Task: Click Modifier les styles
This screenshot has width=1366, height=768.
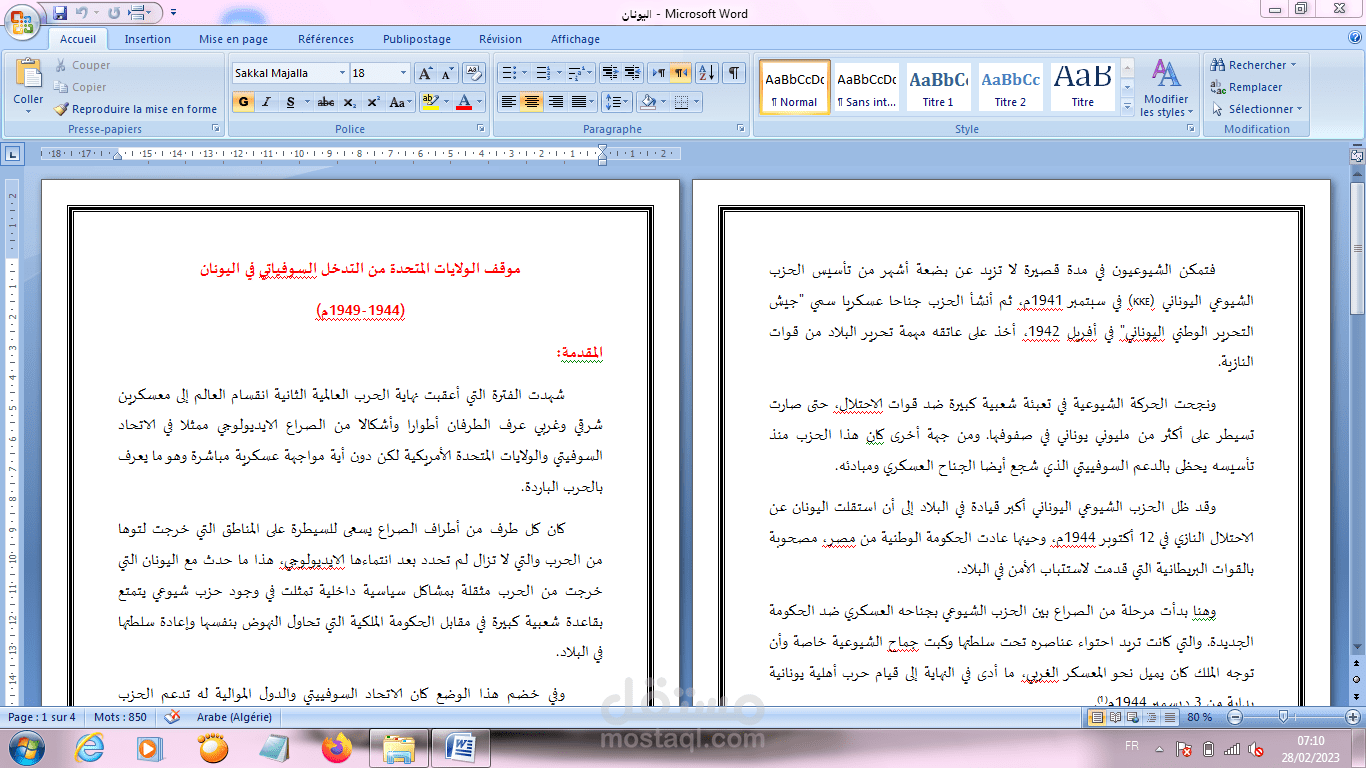Action: (x=1166, y=87)
